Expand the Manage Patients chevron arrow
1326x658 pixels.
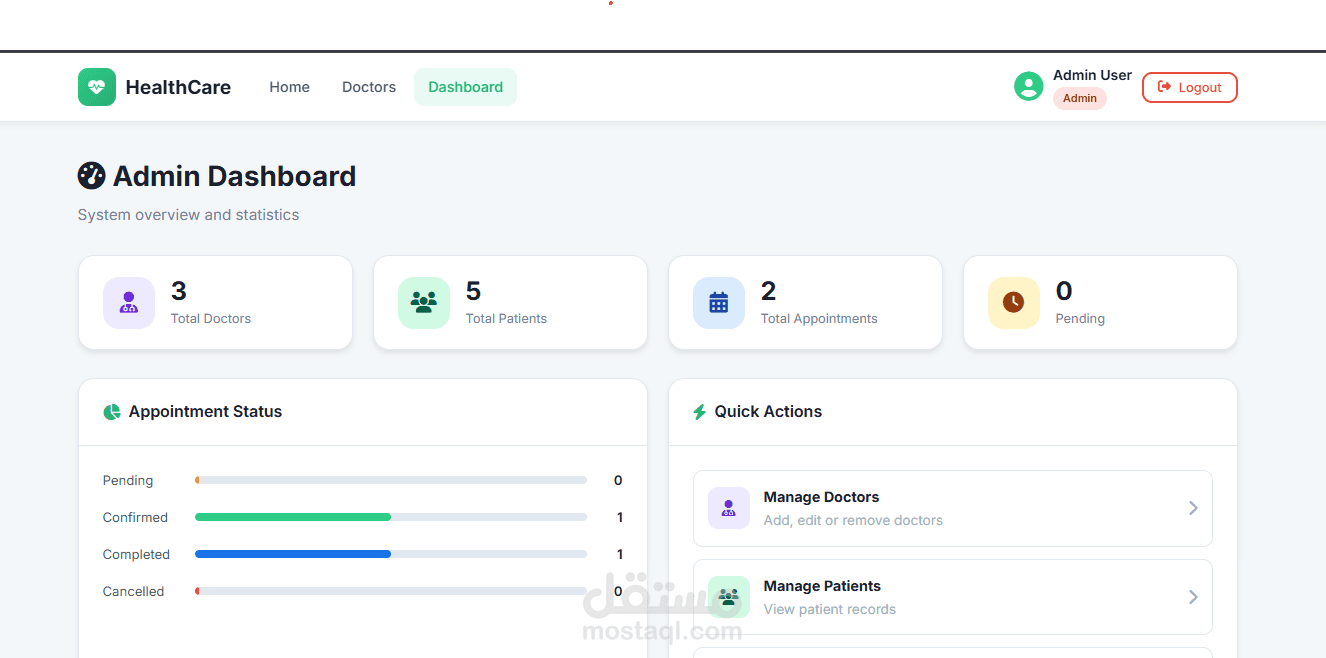coord(1193,597)
